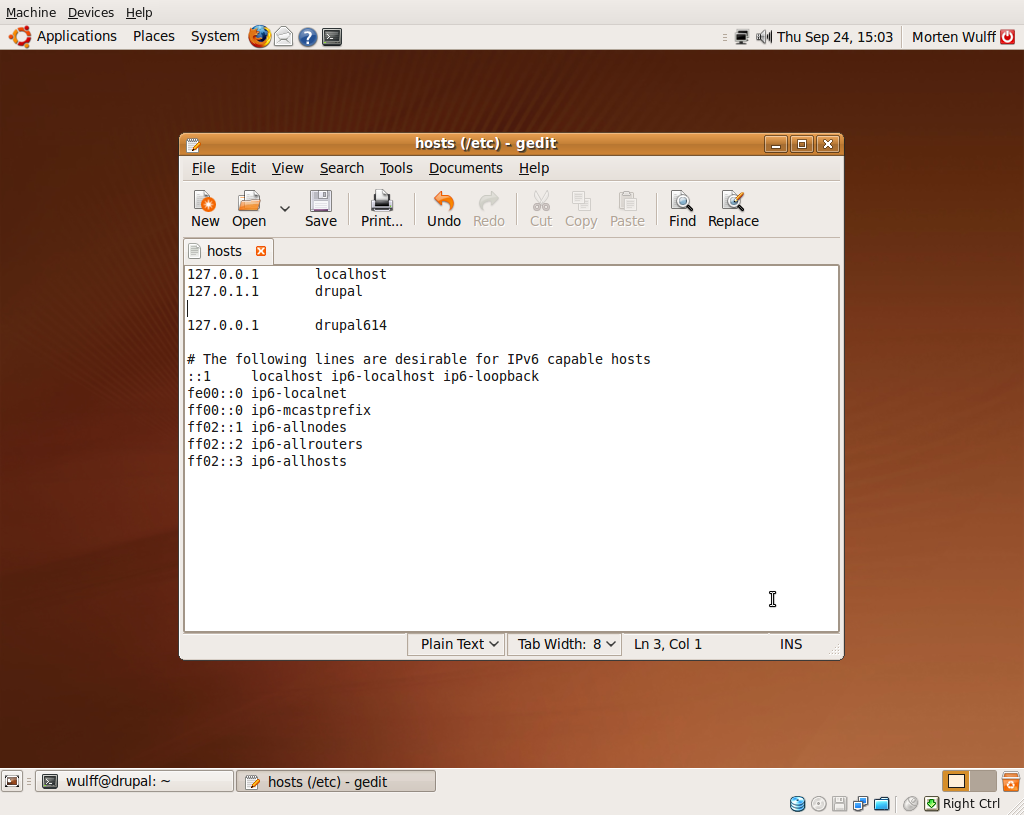
Task: Click the Redo toolbar icon
Action: click(x=488, y=209)
